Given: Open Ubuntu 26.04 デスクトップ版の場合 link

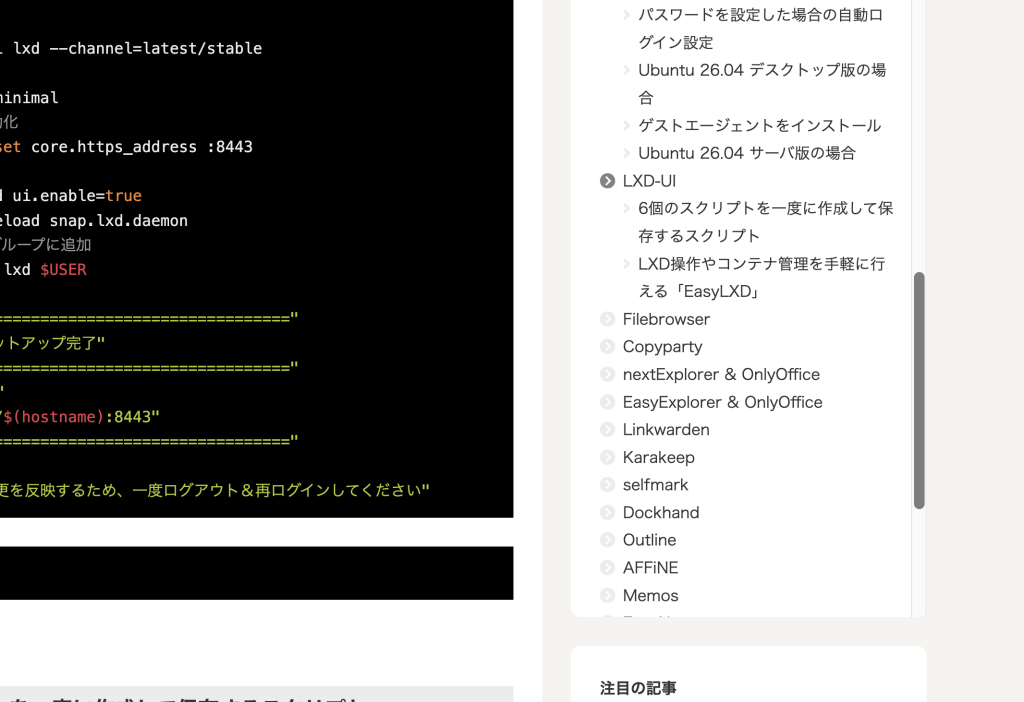Looking at the screenshot, I should (x=762, y=84).
